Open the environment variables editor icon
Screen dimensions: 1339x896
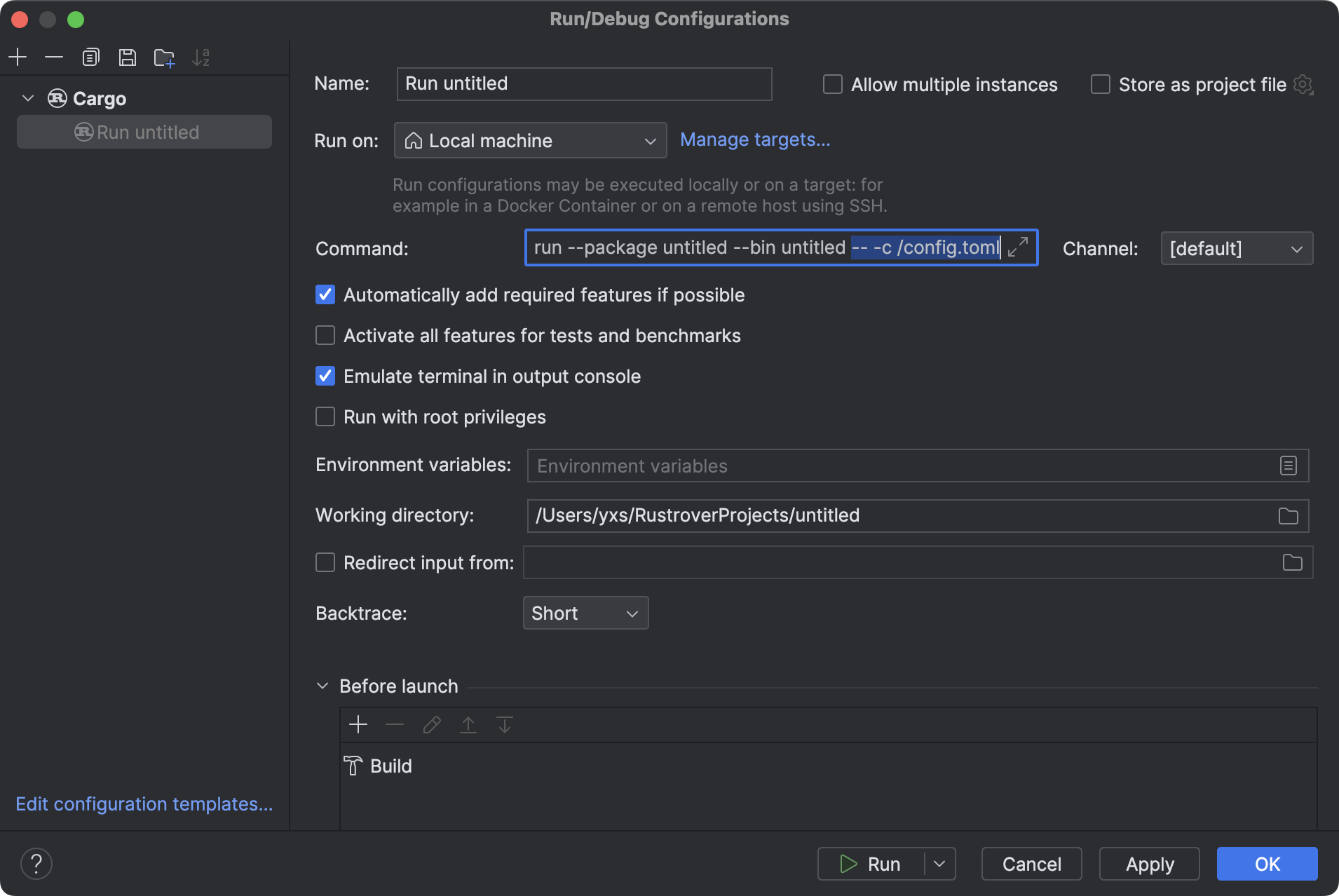pos(1289,466)
